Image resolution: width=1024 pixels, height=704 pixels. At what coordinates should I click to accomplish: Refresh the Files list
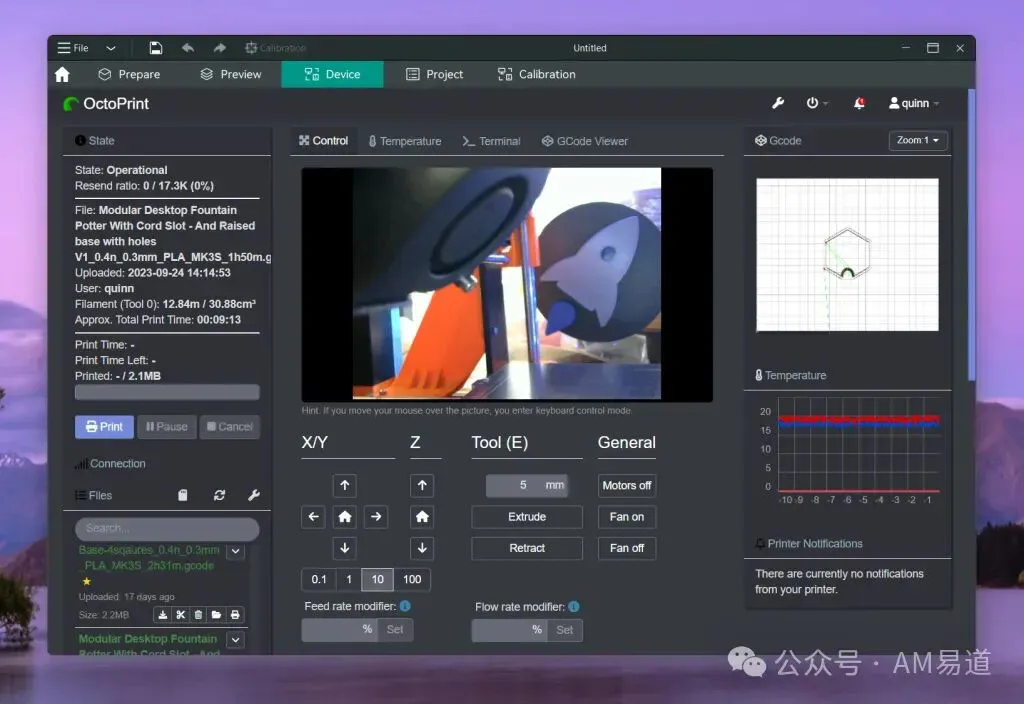point(219,495)
